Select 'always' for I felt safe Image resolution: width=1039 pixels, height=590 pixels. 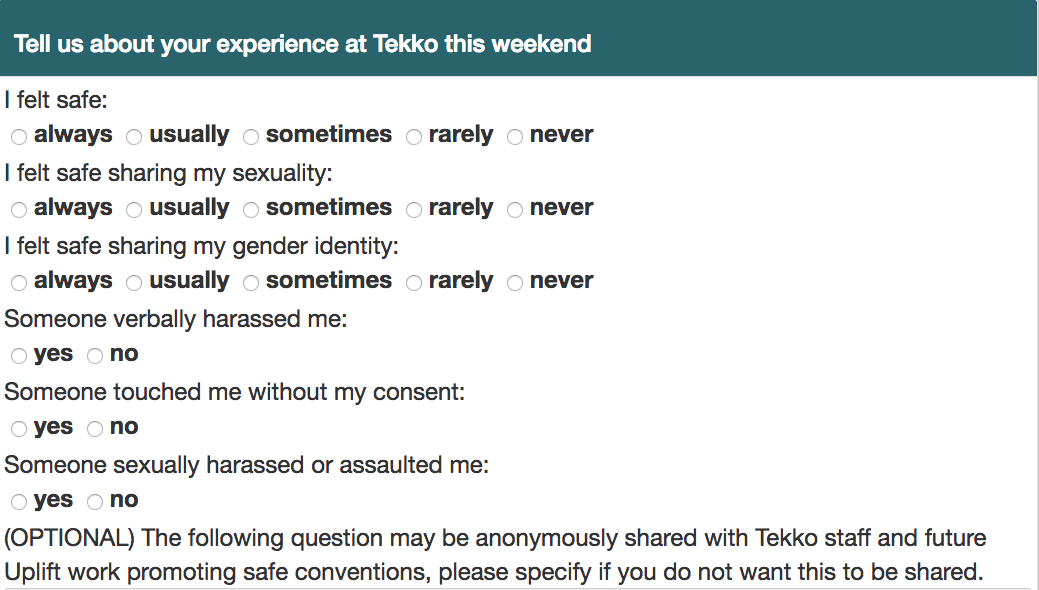(19, 137)
